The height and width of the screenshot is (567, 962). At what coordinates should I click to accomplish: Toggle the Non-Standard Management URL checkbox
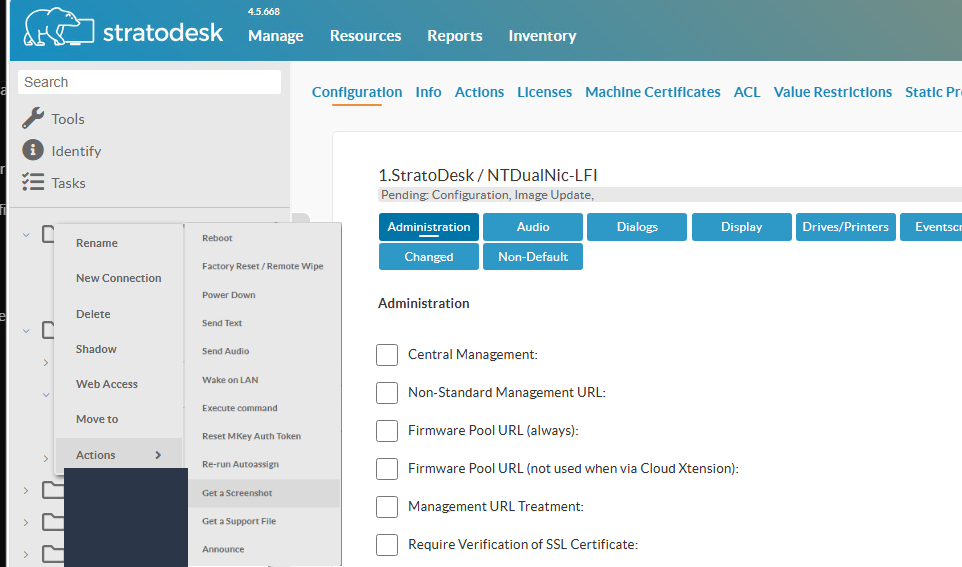[x=387, y=393]
